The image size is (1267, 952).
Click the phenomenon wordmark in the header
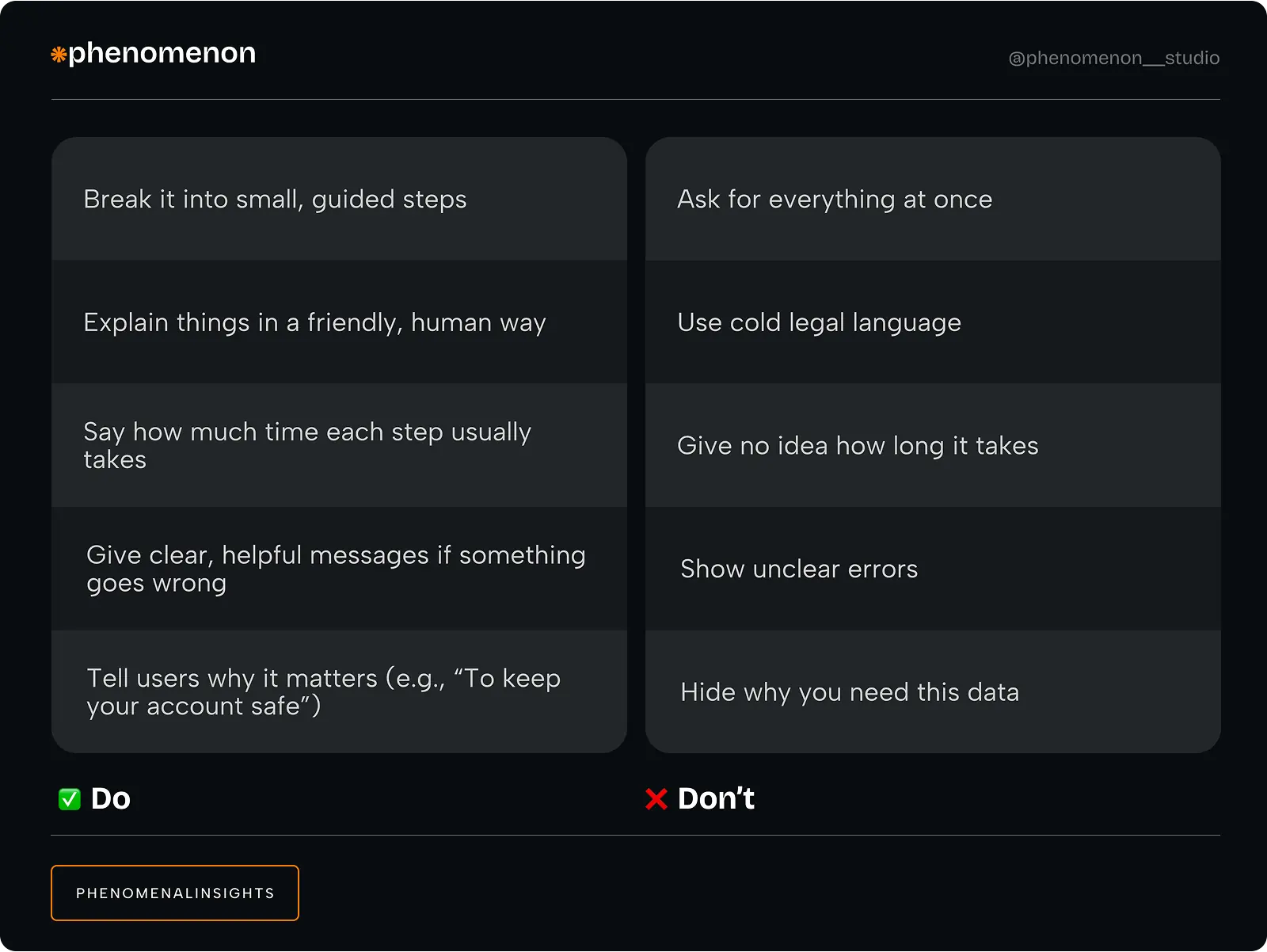(x=162, y=53)
